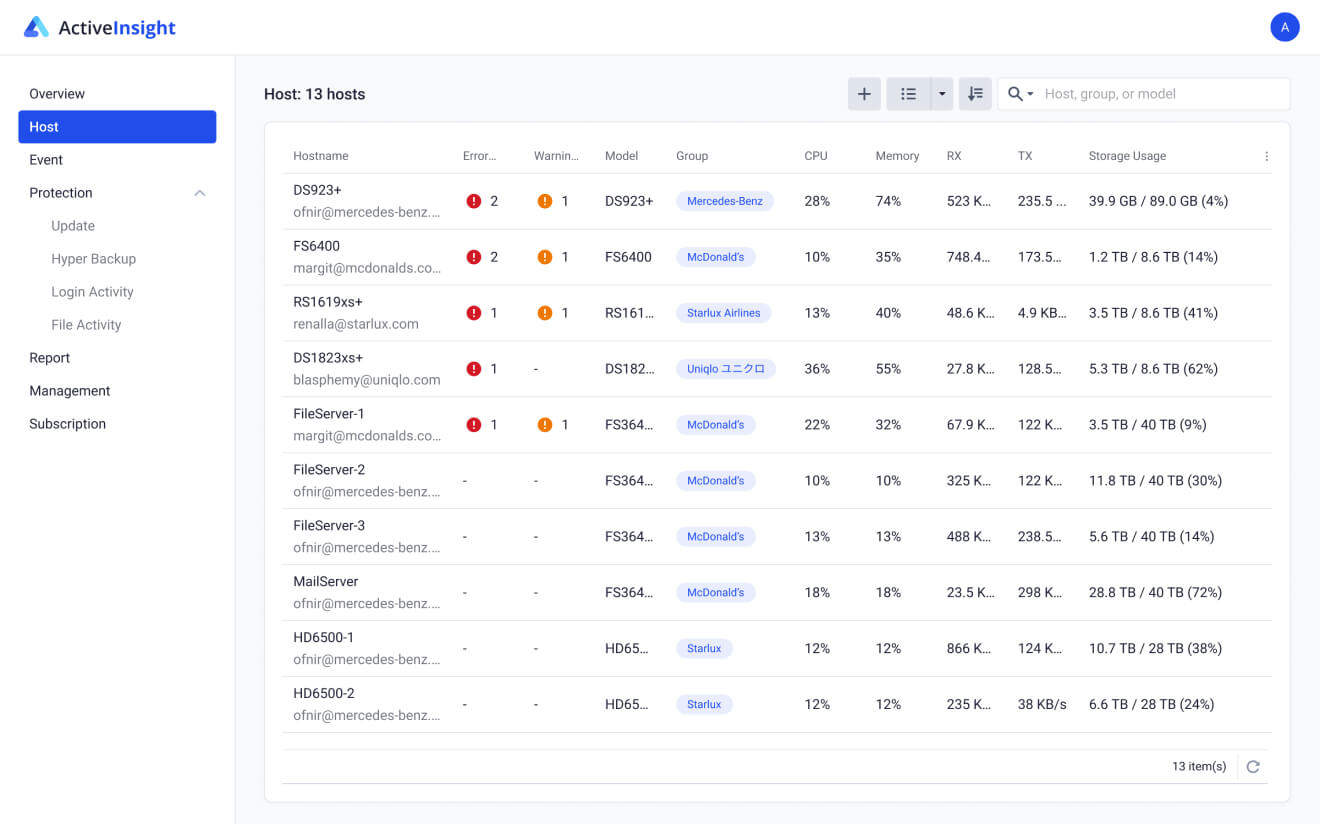
Task: Open the user avatar menu
Action: click(x=1284, y=27)
